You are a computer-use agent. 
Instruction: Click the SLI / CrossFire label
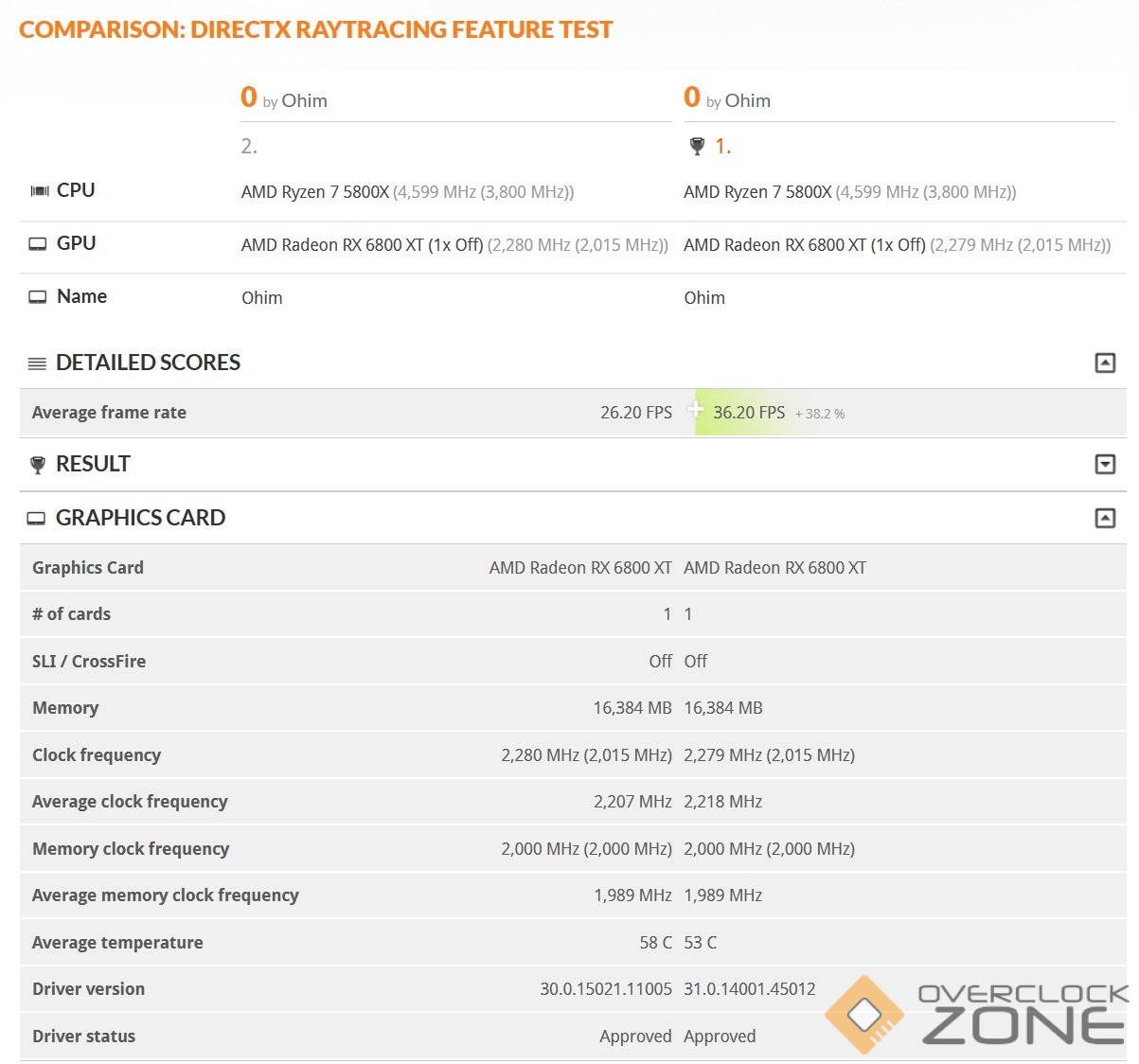(89, 662)
